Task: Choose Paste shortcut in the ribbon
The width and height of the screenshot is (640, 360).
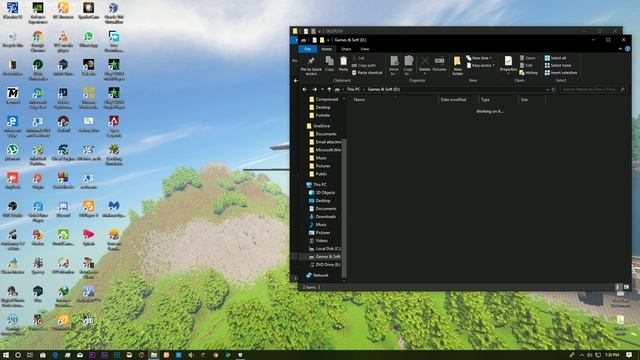Action: pos(367,73)
